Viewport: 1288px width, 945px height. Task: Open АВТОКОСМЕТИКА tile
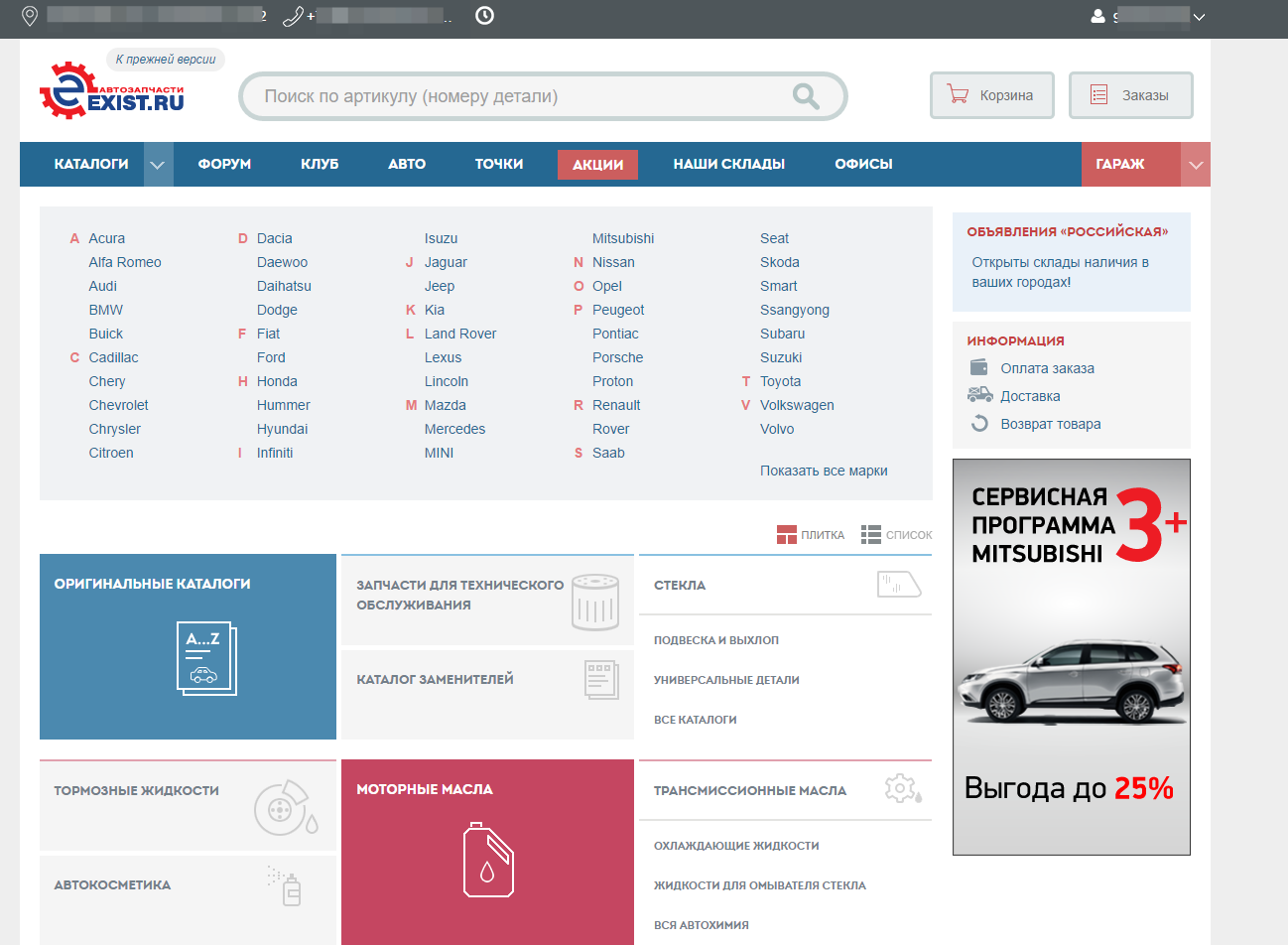(188, 900)
